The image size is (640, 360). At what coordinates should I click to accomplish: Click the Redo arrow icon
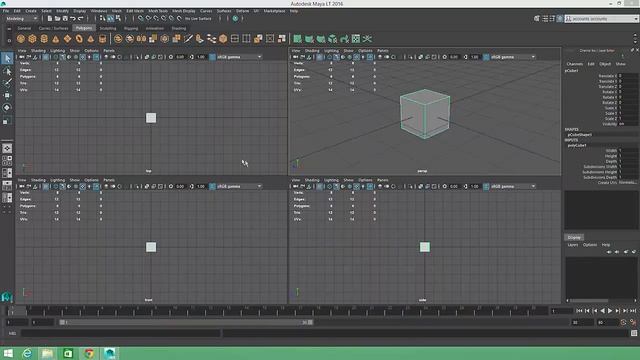coord(80,18)
